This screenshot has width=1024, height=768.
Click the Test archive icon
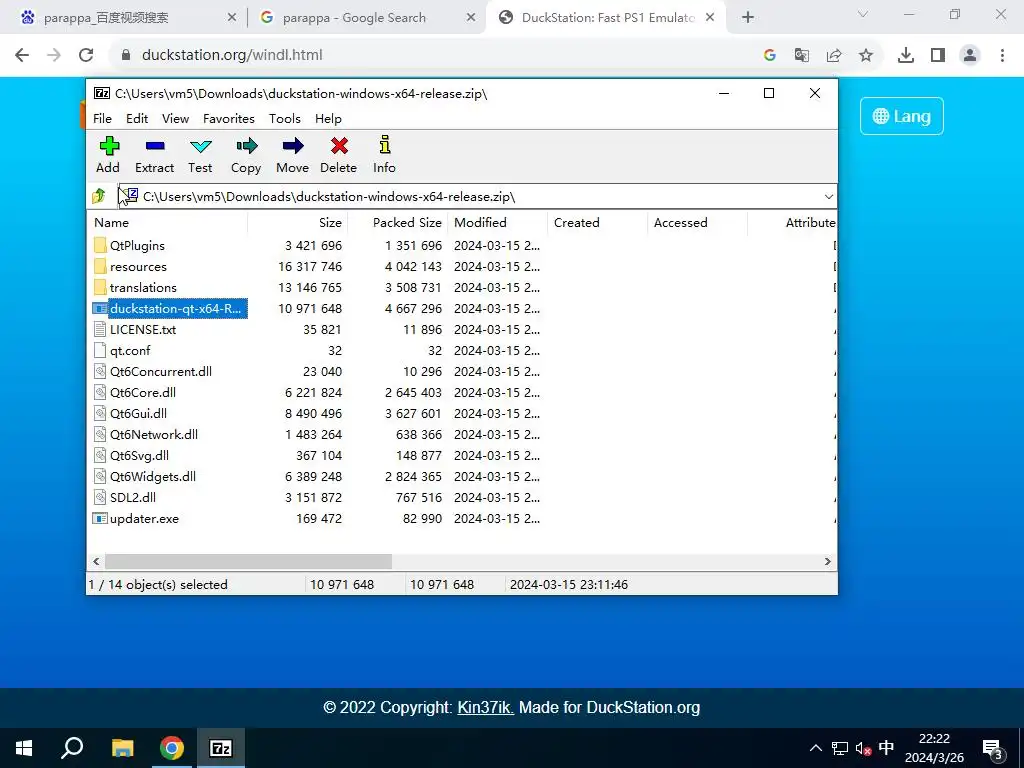click(200, 146)
